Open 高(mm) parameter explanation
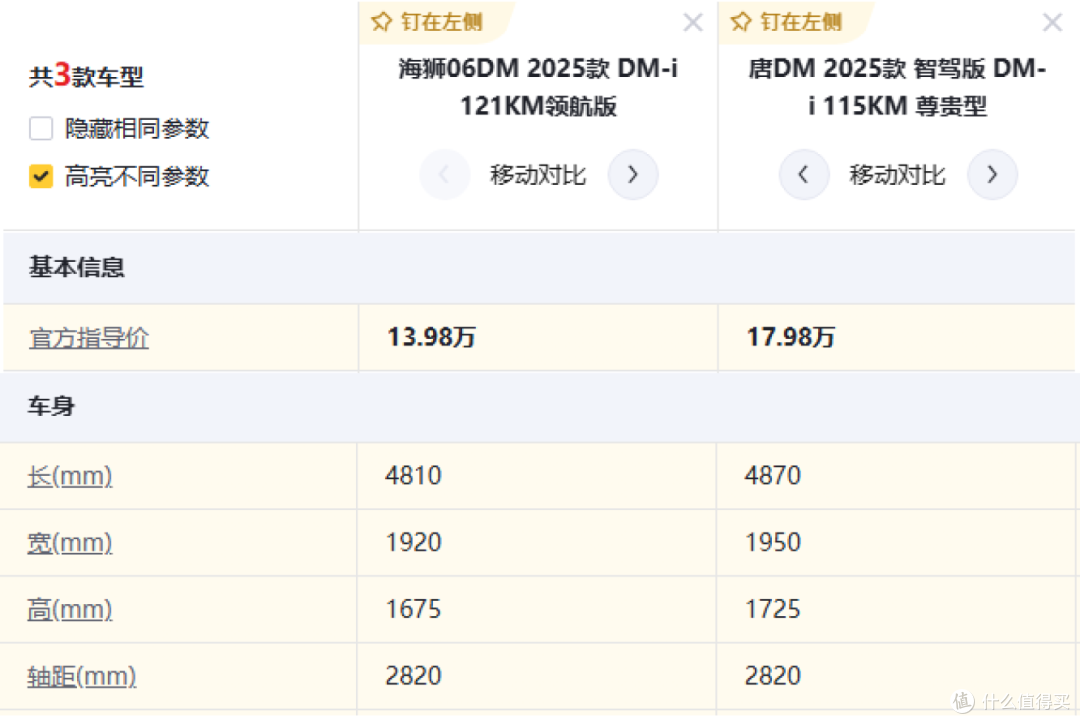 pos(70,610)
